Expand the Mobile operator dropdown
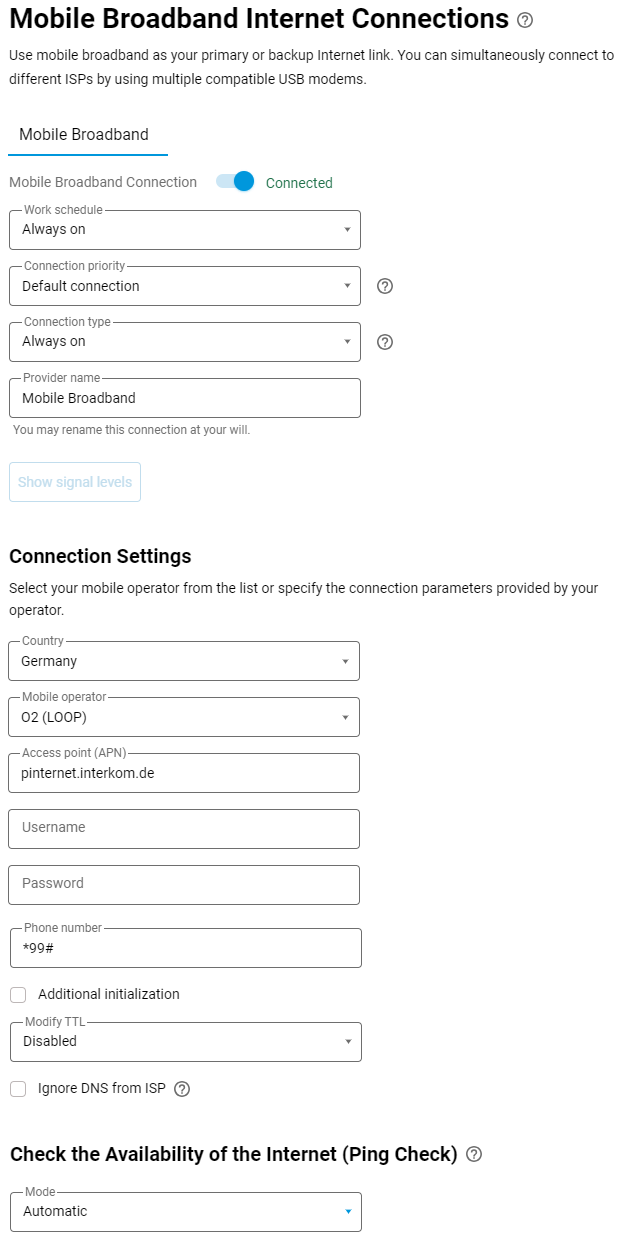626x1246 pixels. coord(184,717)
